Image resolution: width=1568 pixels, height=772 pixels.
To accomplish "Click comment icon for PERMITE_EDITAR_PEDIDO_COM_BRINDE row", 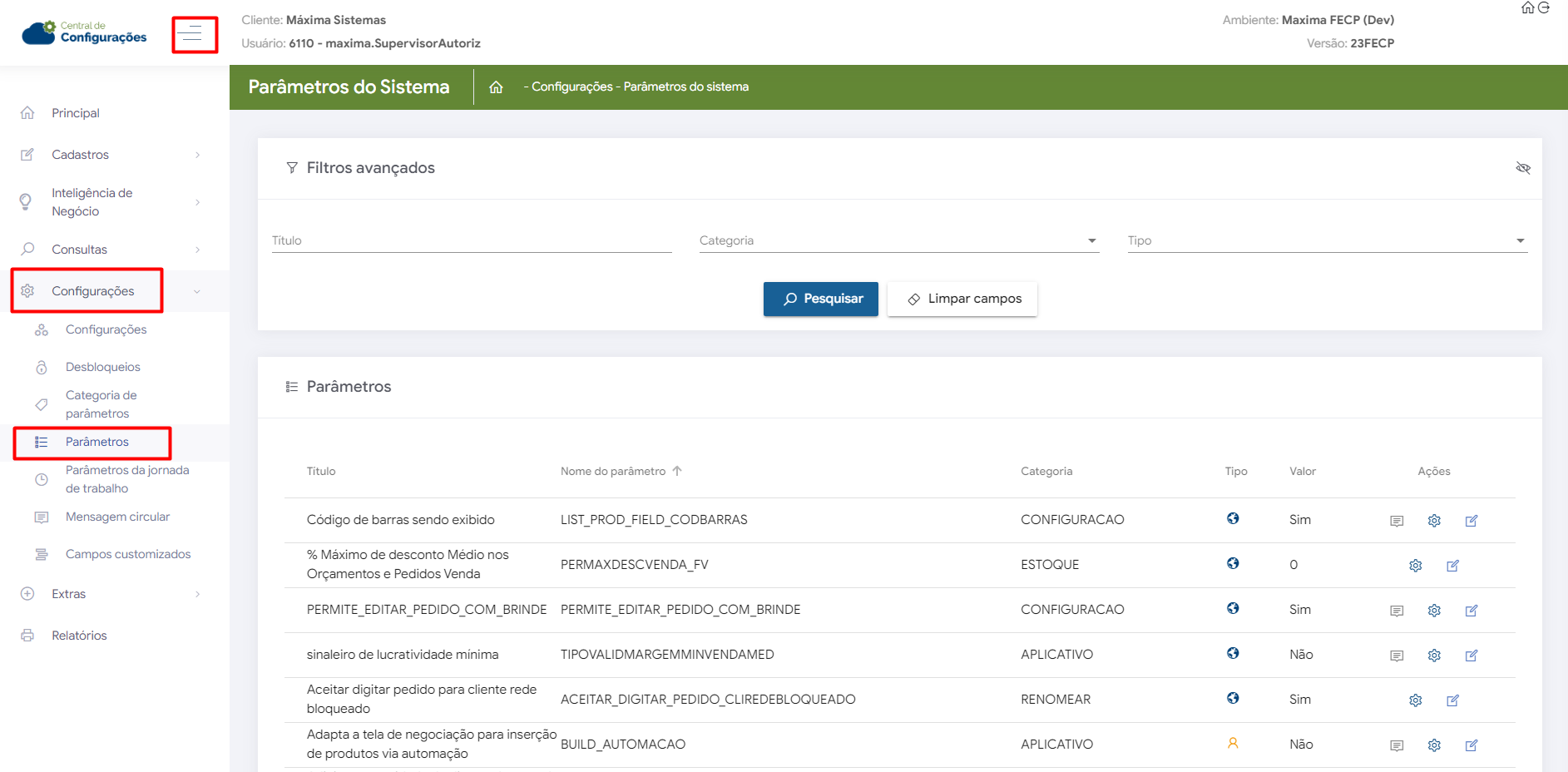I will pos(1396,611).
